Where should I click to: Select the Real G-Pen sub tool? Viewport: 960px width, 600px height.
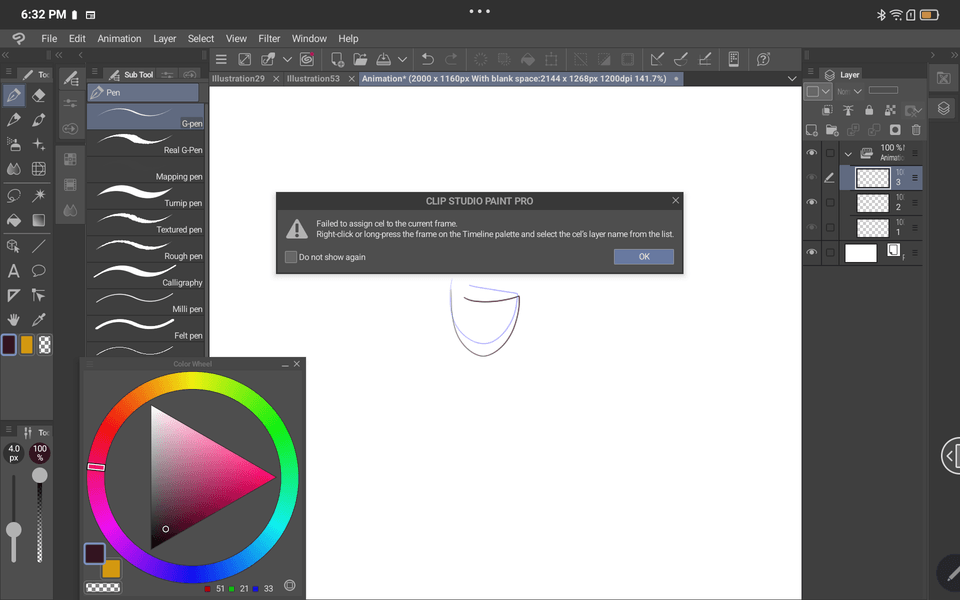(x=146, y=143)
